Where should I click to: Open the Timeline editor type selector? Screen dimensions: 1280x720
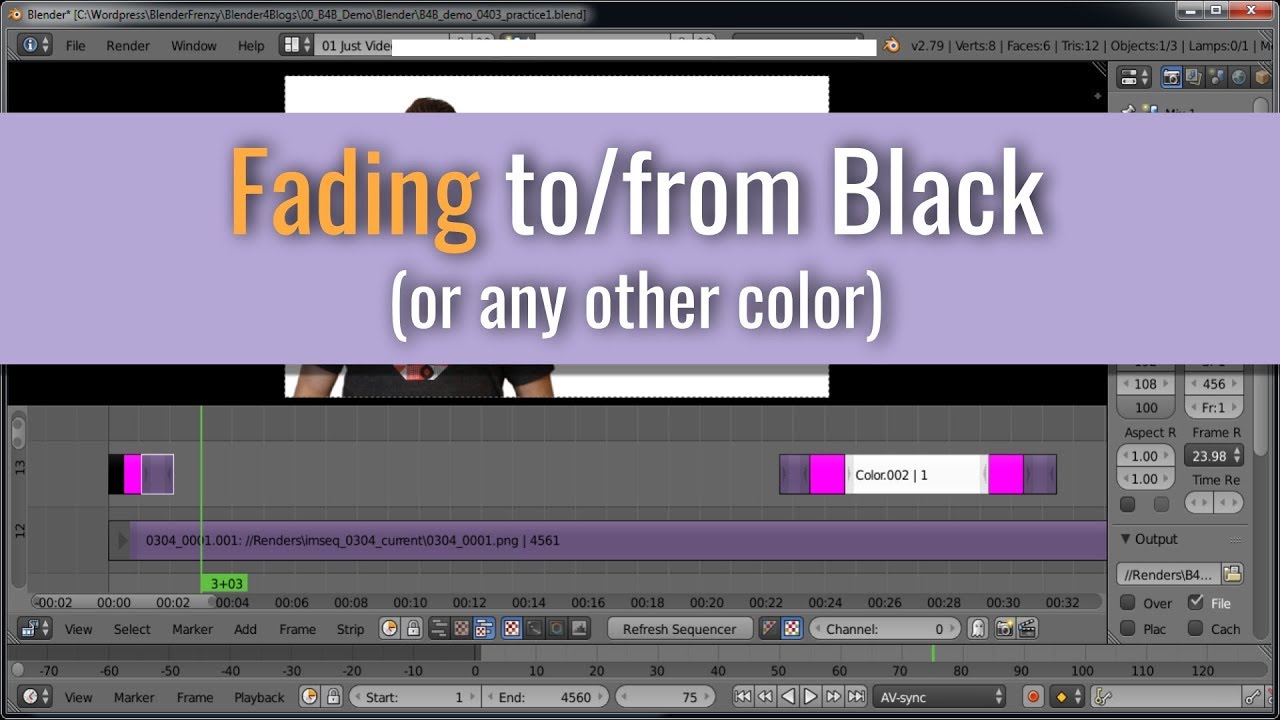pos(35,697)
